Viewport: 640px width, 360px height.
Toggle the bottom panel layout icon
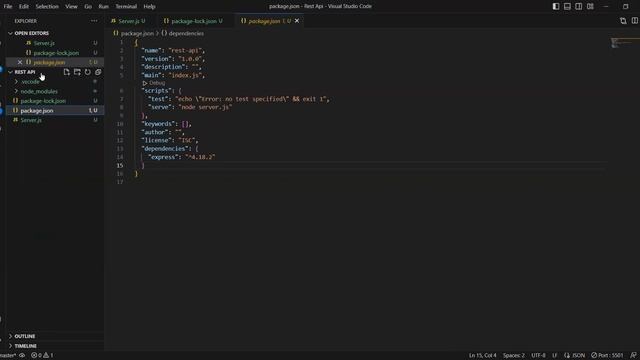567,7
